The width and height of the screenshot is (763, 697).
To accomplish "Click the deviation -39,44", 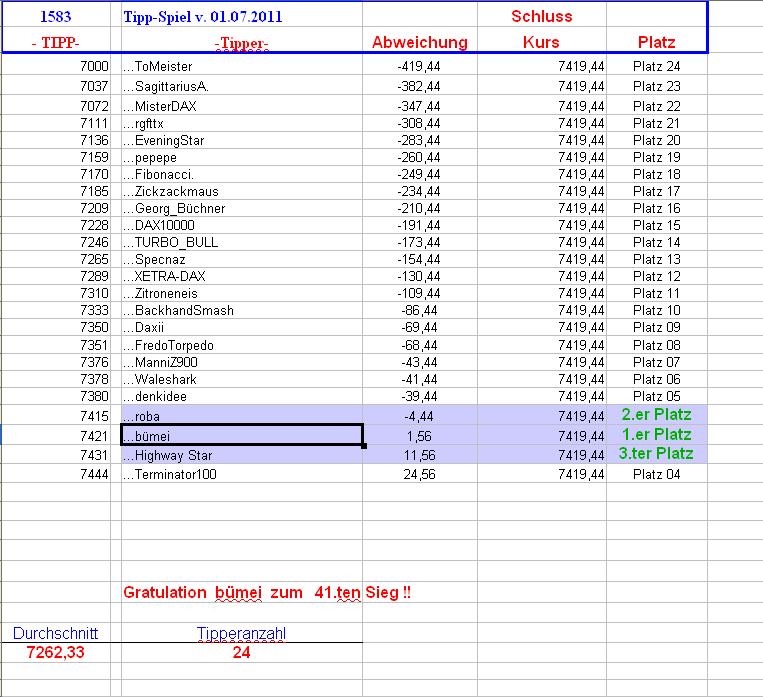I will [x=419, y=397].
